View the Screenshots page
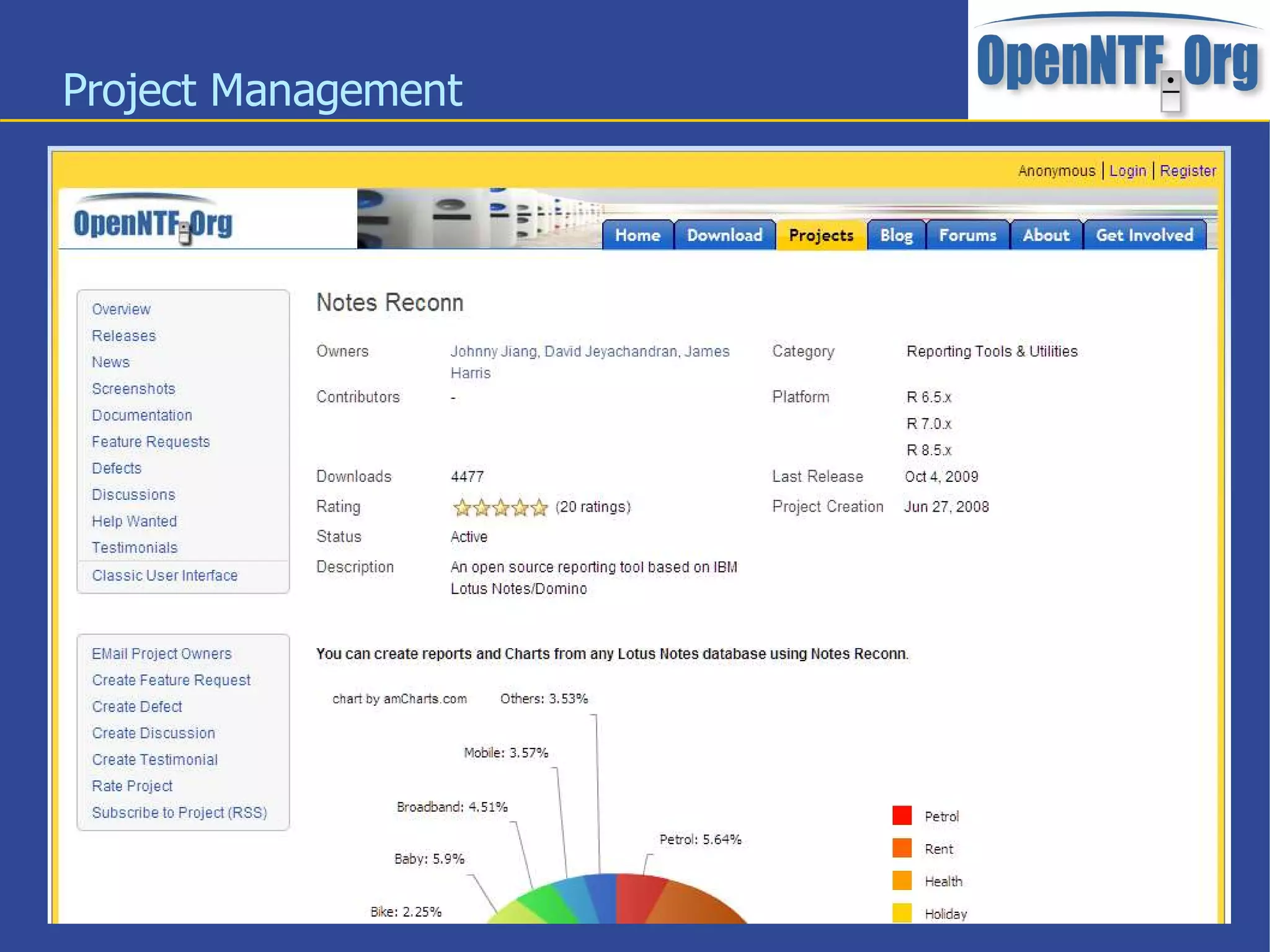 tap(133, 389)
